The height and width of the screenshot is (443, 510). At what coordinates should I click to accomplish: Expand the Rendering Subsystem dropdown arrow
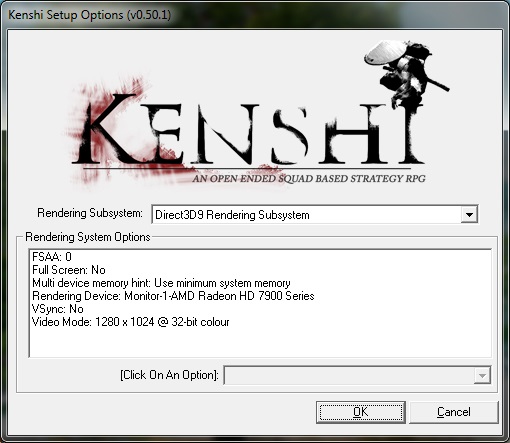click(469, 215)
